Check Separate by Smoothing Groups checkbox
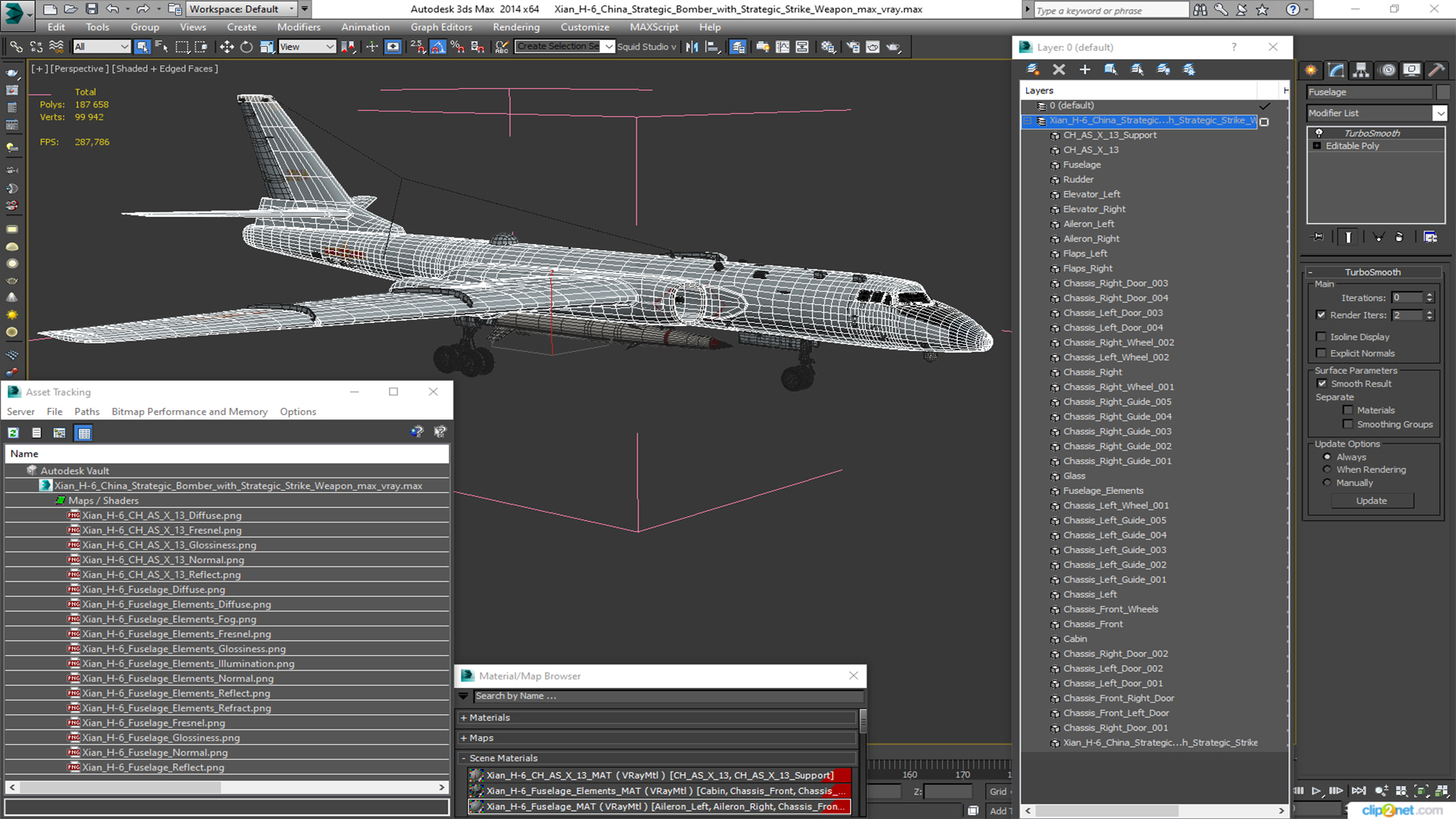 [1348, 425]
